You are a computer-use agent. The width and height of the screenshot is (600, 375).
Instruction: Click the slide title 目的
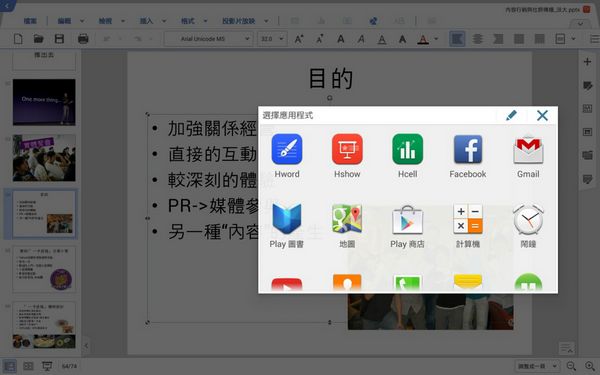tap(330, 78)
